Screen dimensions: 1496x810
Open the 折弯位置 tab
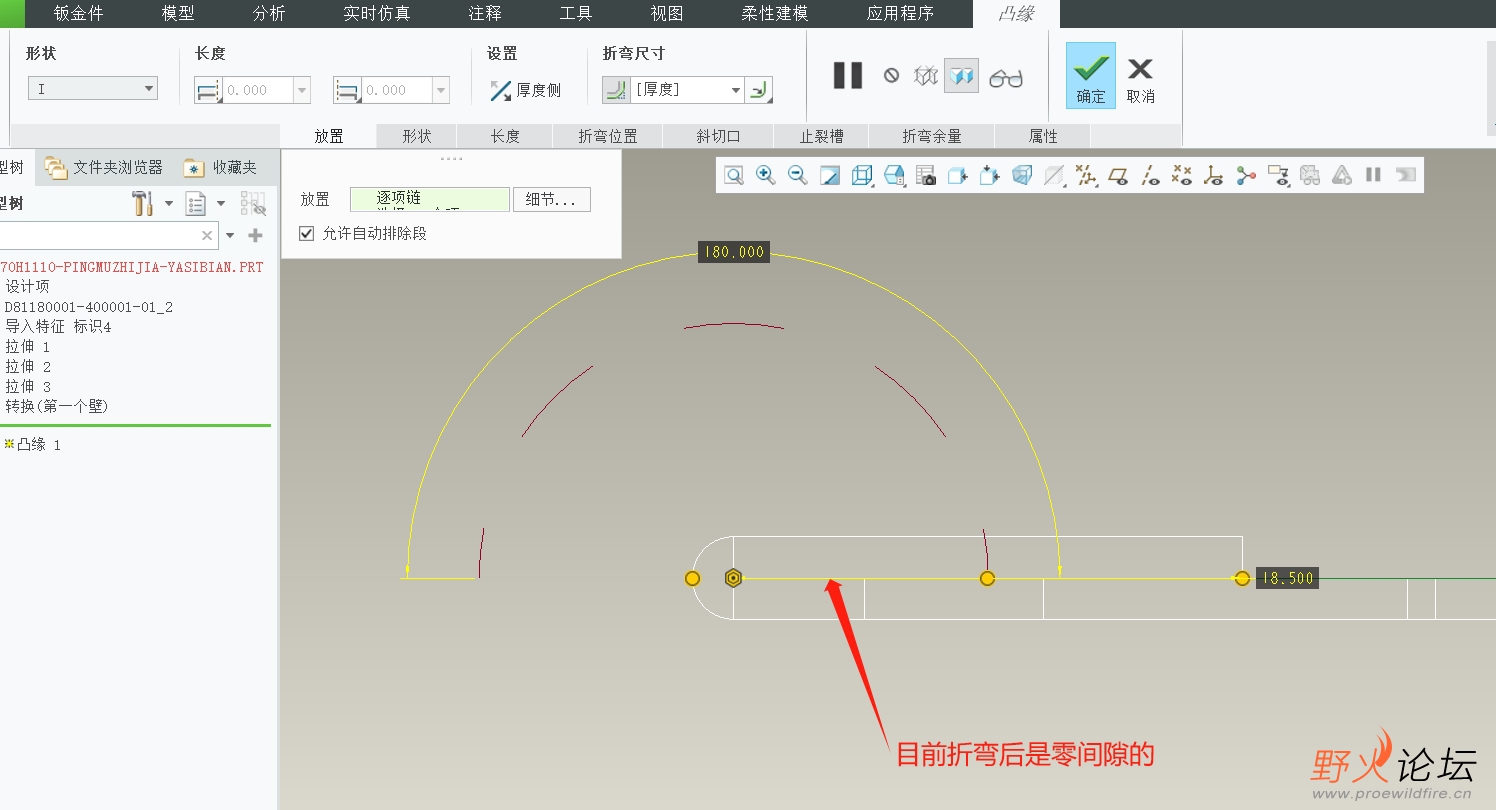pyautogui.click(x=608, y=136)
